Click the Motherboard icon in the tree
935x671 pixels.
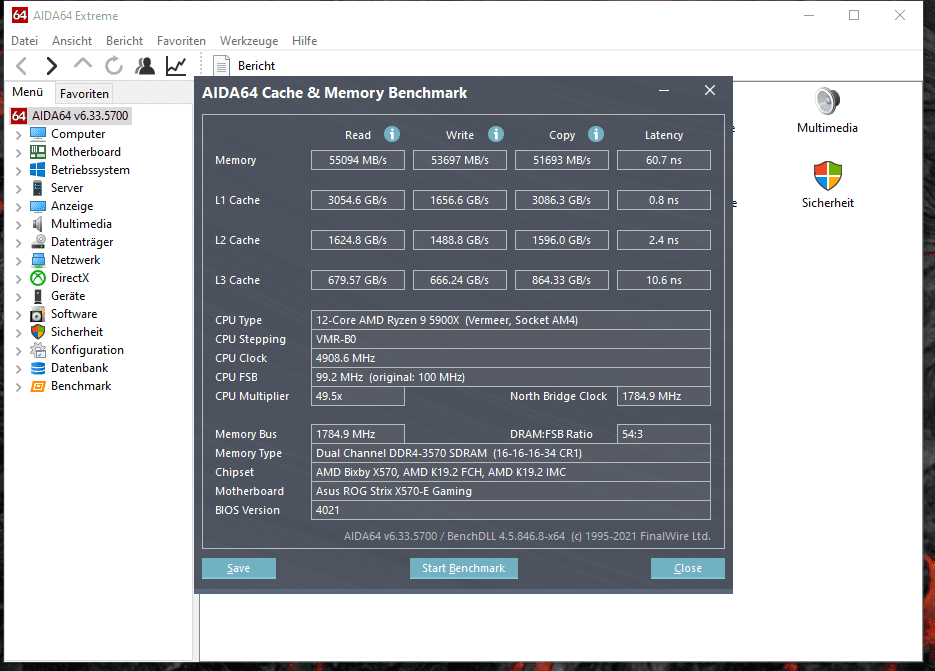[38, 151]
